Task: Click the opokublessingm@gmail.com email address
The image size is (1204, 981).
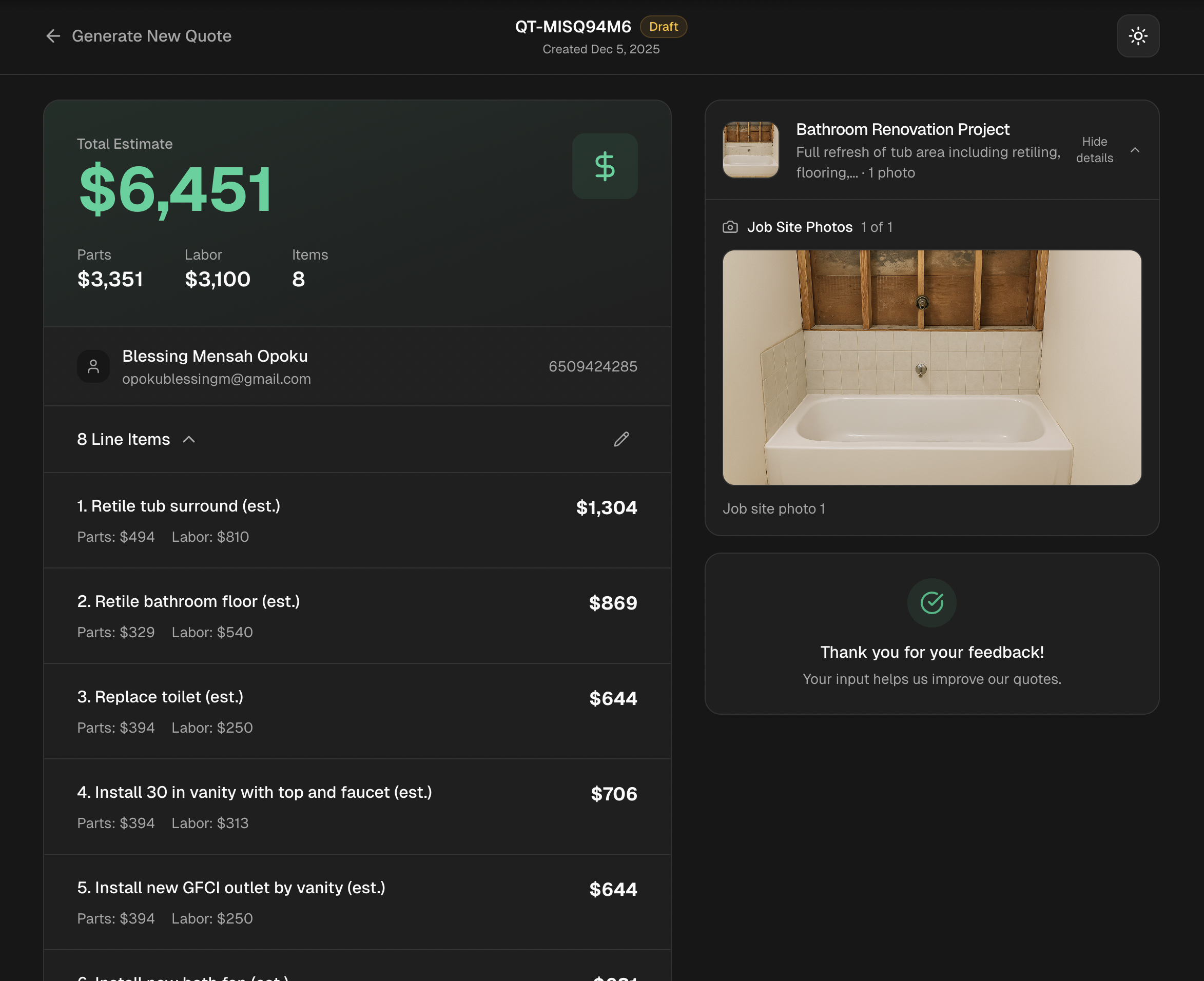Action: [217, 379]
